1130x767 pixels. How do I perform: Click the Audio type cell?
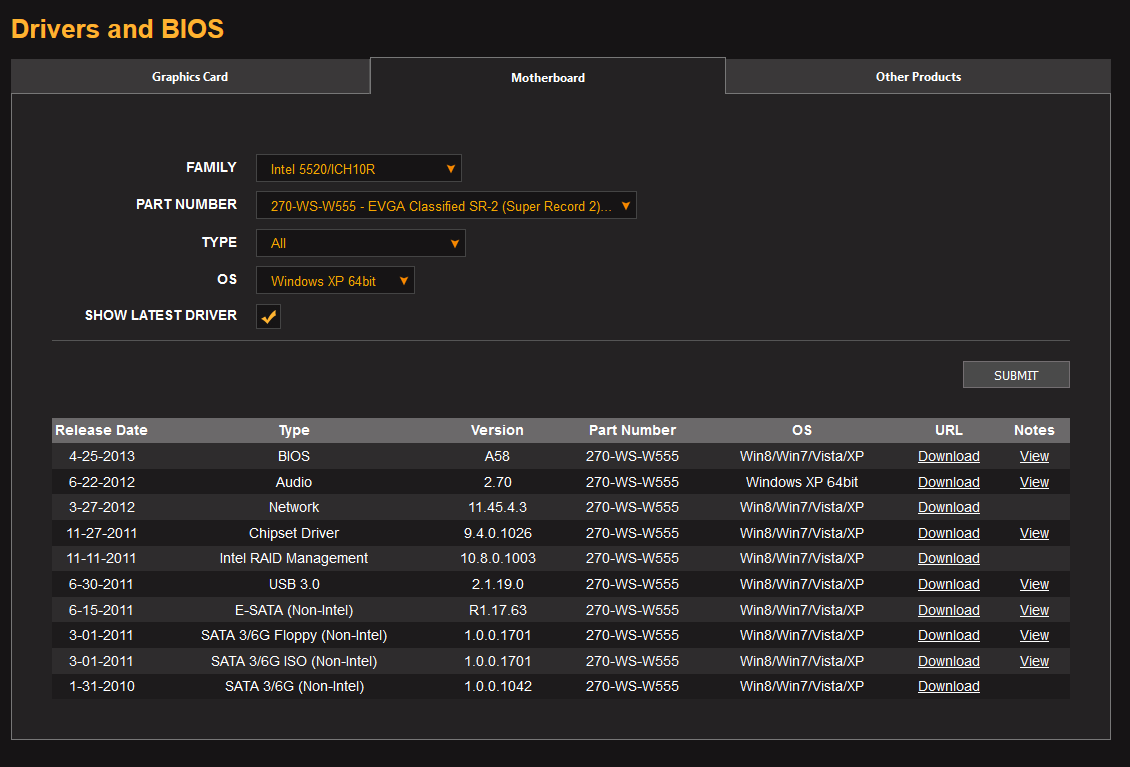pos(294,482)
